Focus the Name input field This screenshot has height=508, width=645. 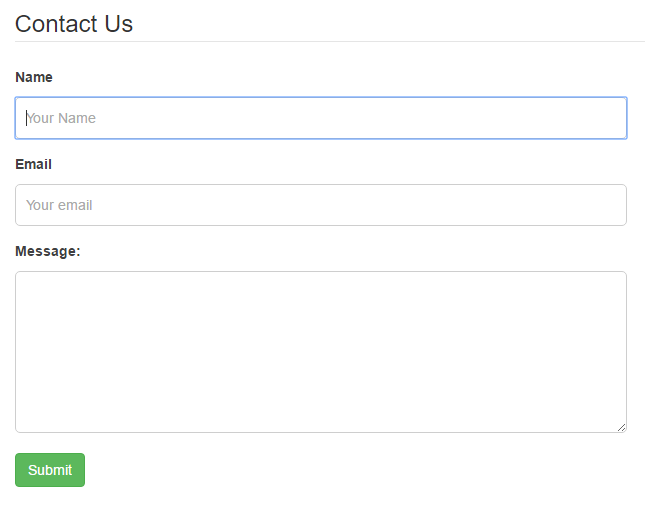[x=320, y=118]
